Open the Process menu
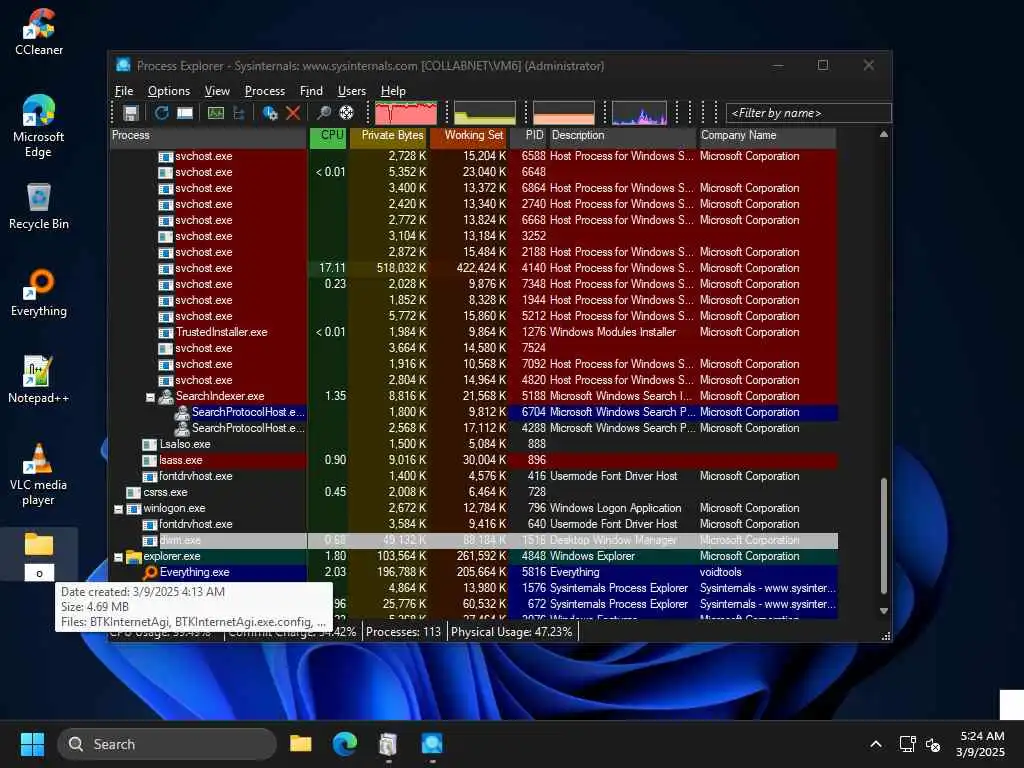 point(264,91)
